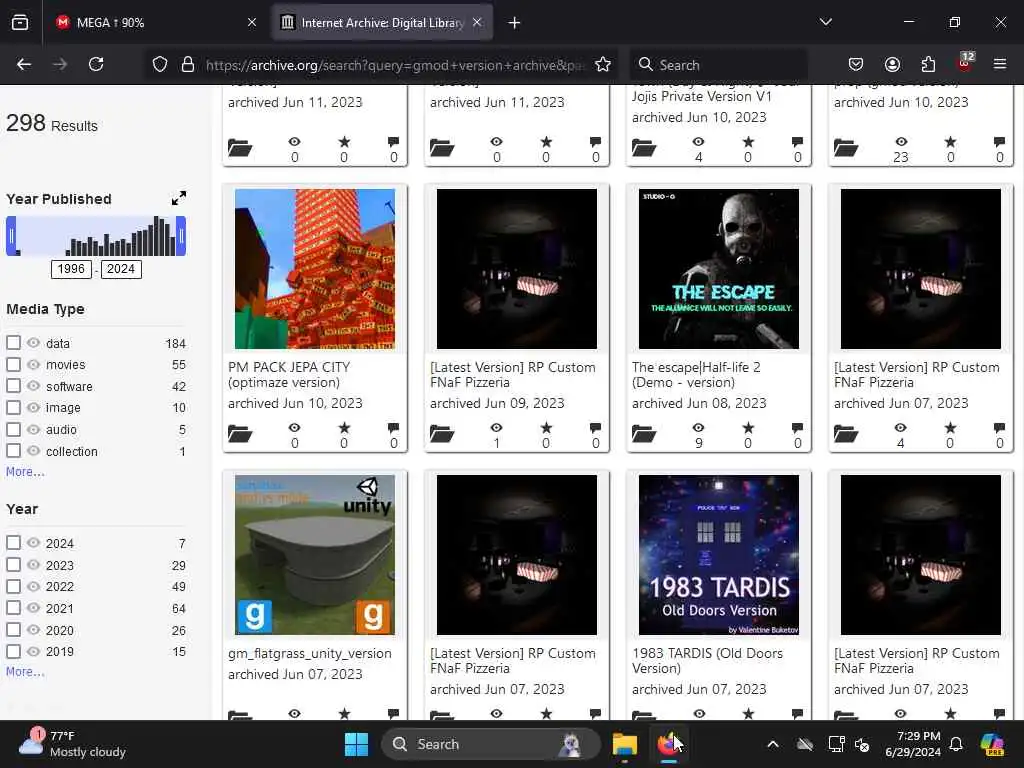This screenshot has height=768, width=1024.
Task: Check the 2021 year box
Action: pos(13,607)
